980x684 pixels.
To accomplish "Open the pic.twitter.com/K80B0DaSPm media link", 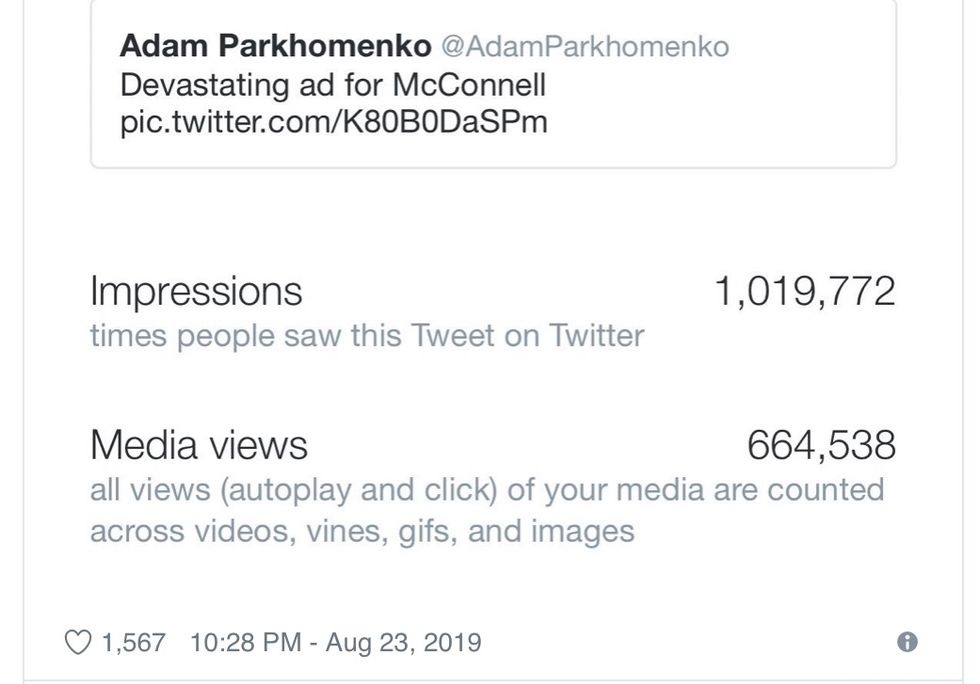I will click(x=333, y=124).
